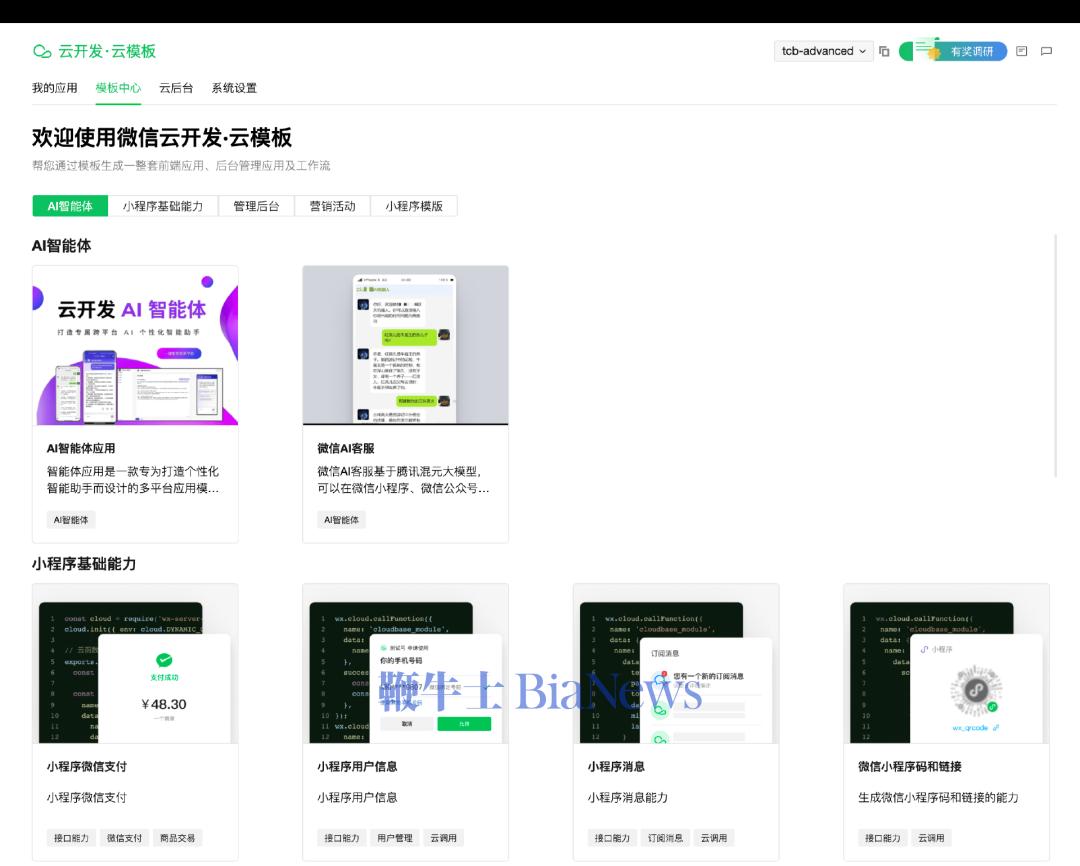Open the document icon in the top-right header

pyautogui.click(x=1021, y=52)
